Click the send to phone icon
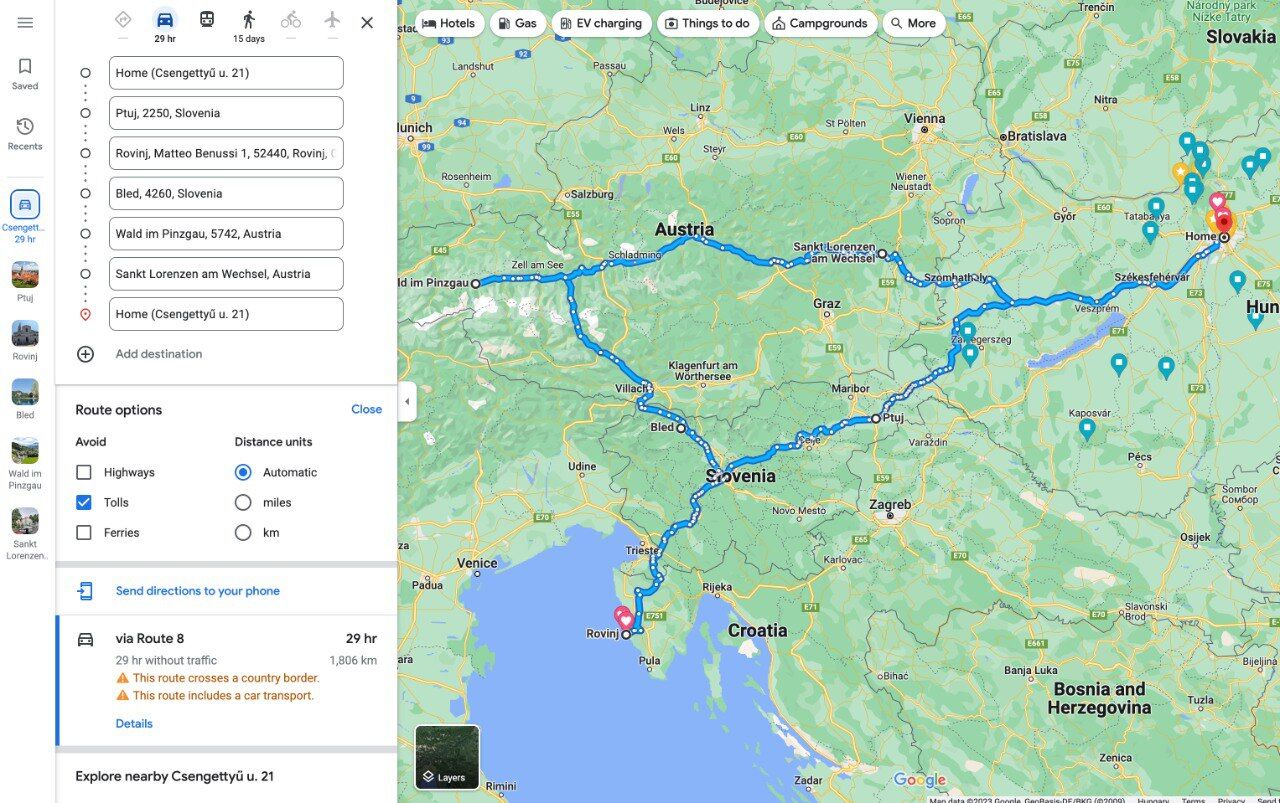The width and height of the screenshot is (1280, 803). pyautogui.click(x=85, y=591)
